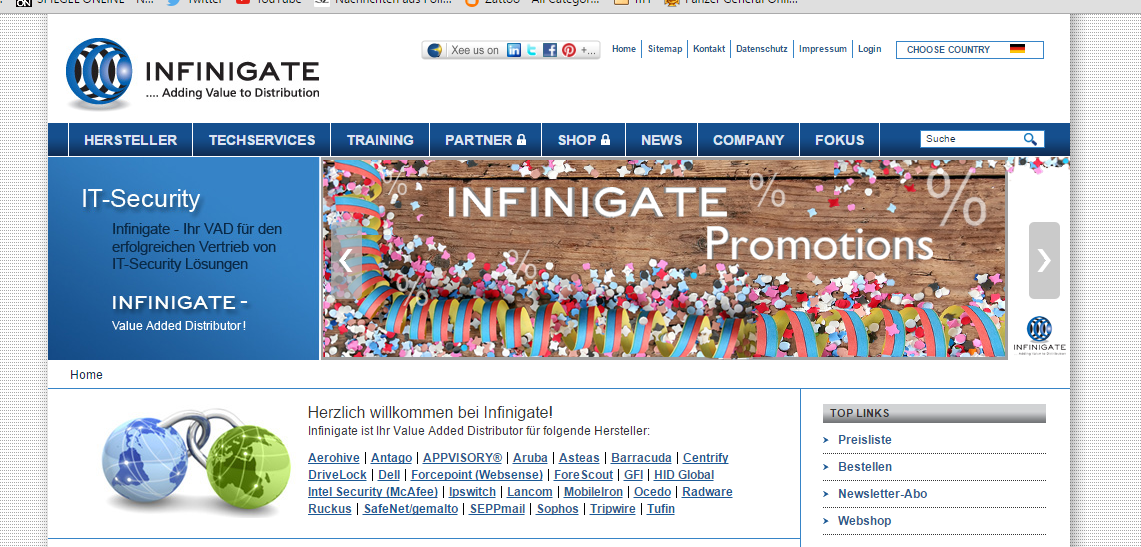The width and height of the screenshot is (1141, 547).
Task: Open the Impressum link
Action: pyautogui.click(x=823, y=49)
